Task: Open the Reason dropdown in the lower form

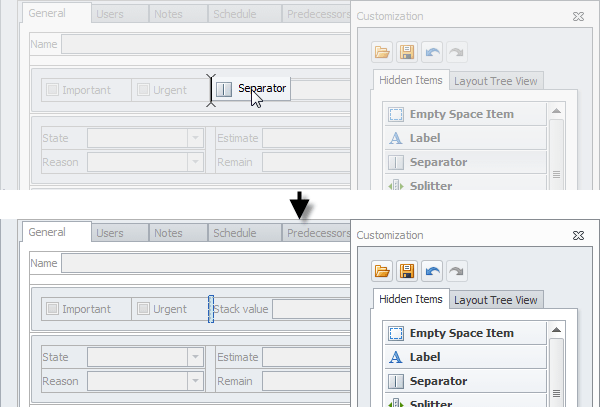Action: click(195, 381)
